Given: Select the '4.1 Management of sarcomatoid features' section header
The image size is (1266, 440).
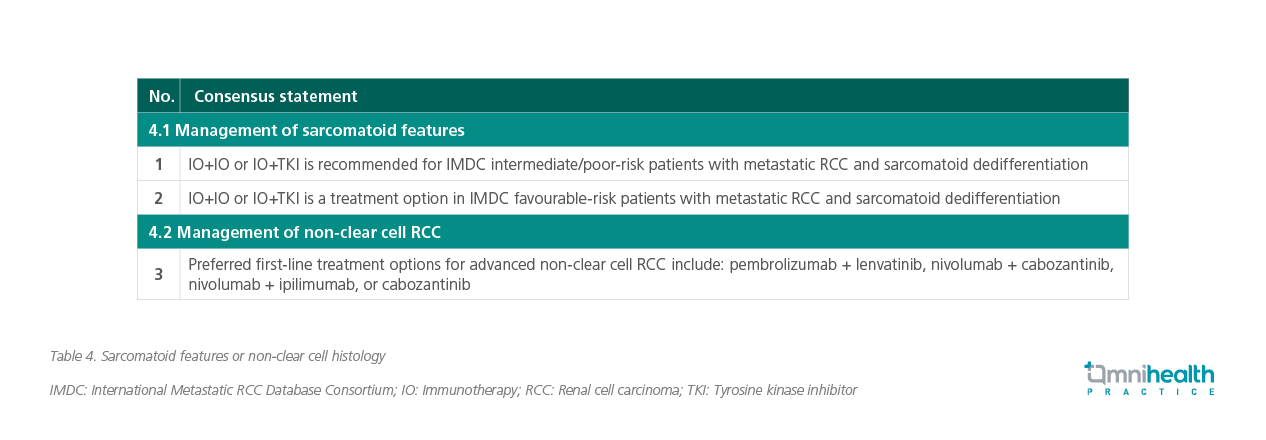Looking at the screenshot, I should click(x=633, y=130).
